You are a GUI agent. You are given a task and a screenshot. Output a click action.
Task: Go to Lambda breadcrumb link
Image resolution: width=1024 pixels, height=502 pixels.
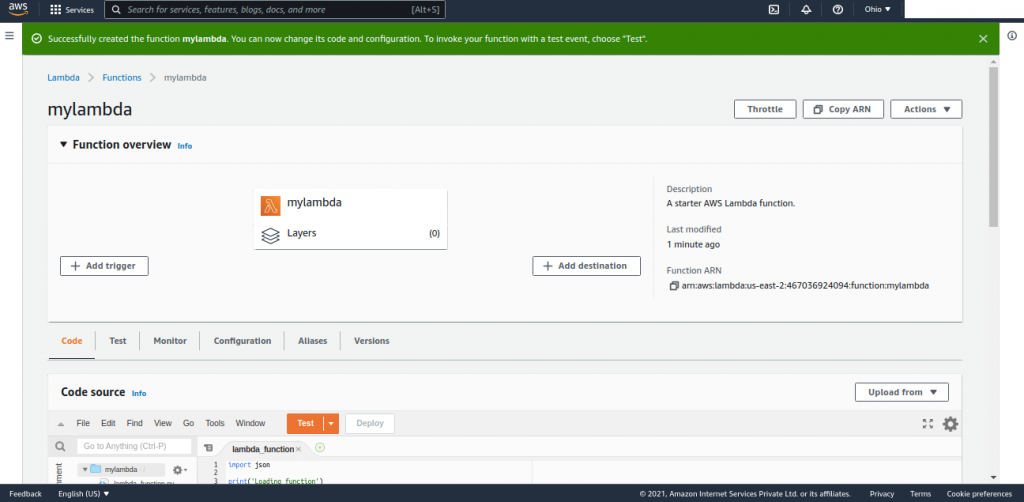(63, 78)
